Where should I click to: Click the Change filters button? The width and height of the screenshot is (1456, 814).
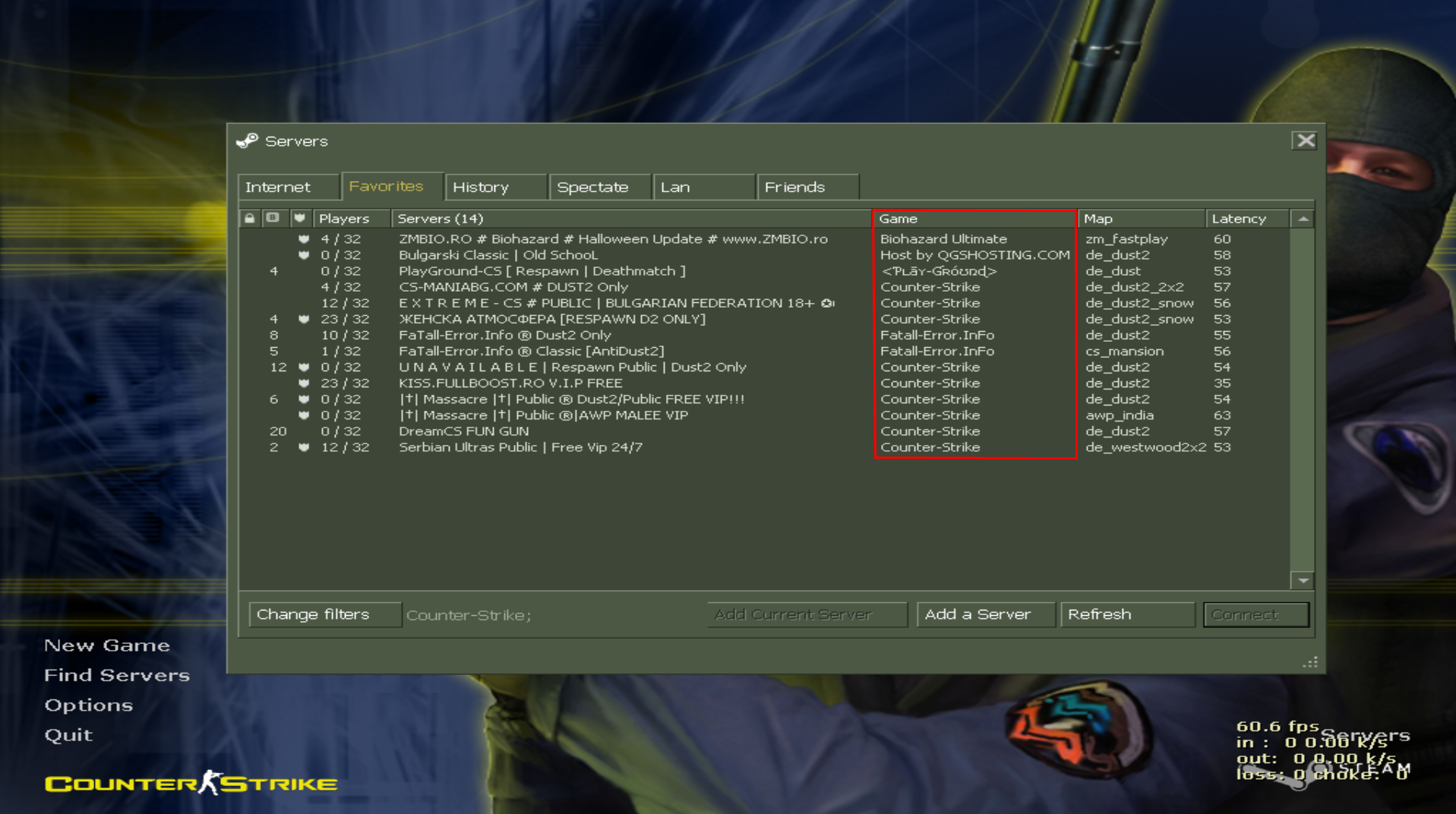[x=324, y=614]
